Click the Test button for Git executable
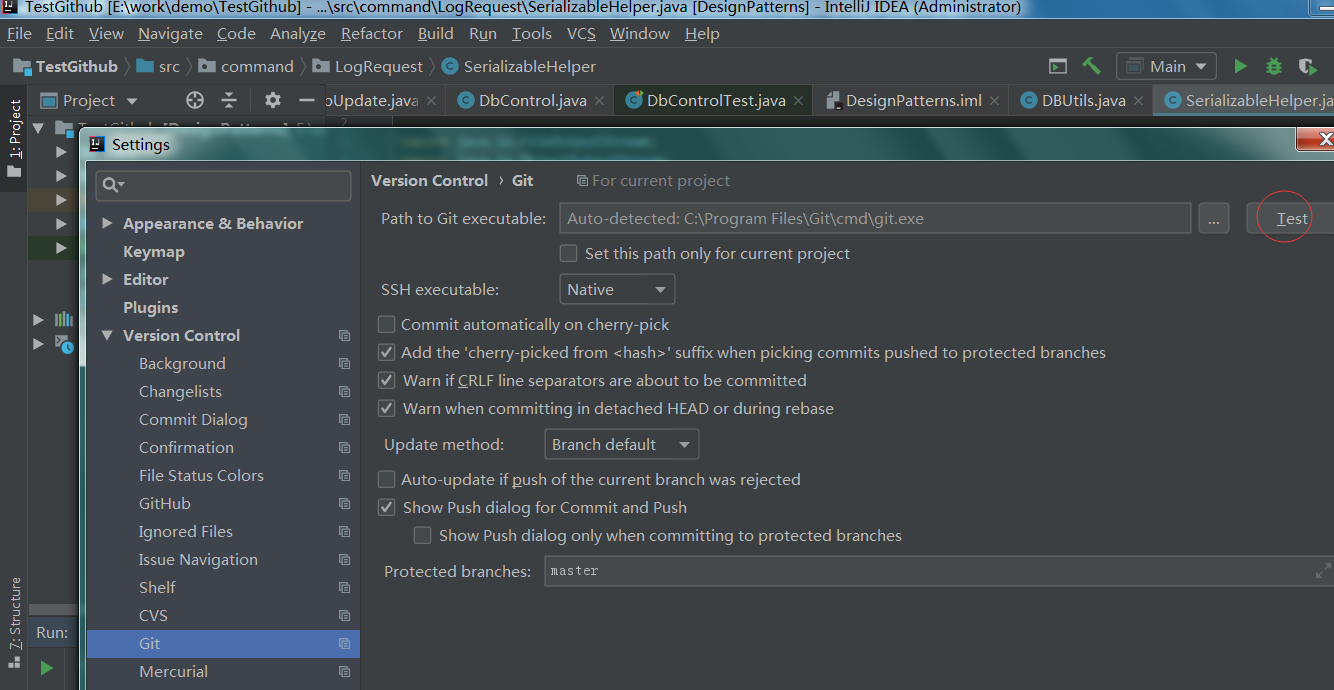This screenshot has width=1334, height=690. pyautogui.click(x=1290, y=219)
